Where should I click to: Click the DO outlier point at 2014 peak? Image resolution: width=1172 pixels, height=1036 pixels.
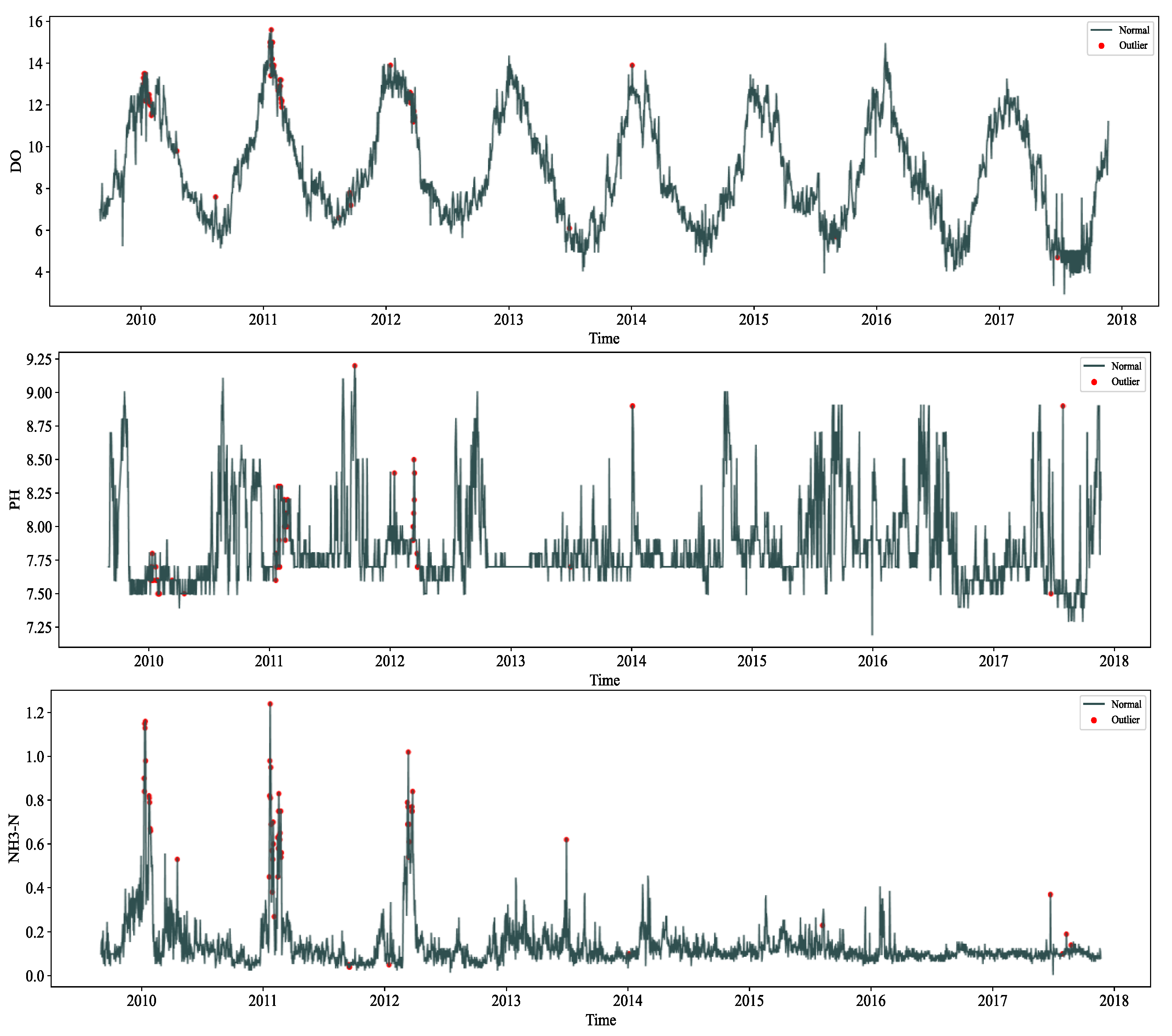click(x=632, y=65)
